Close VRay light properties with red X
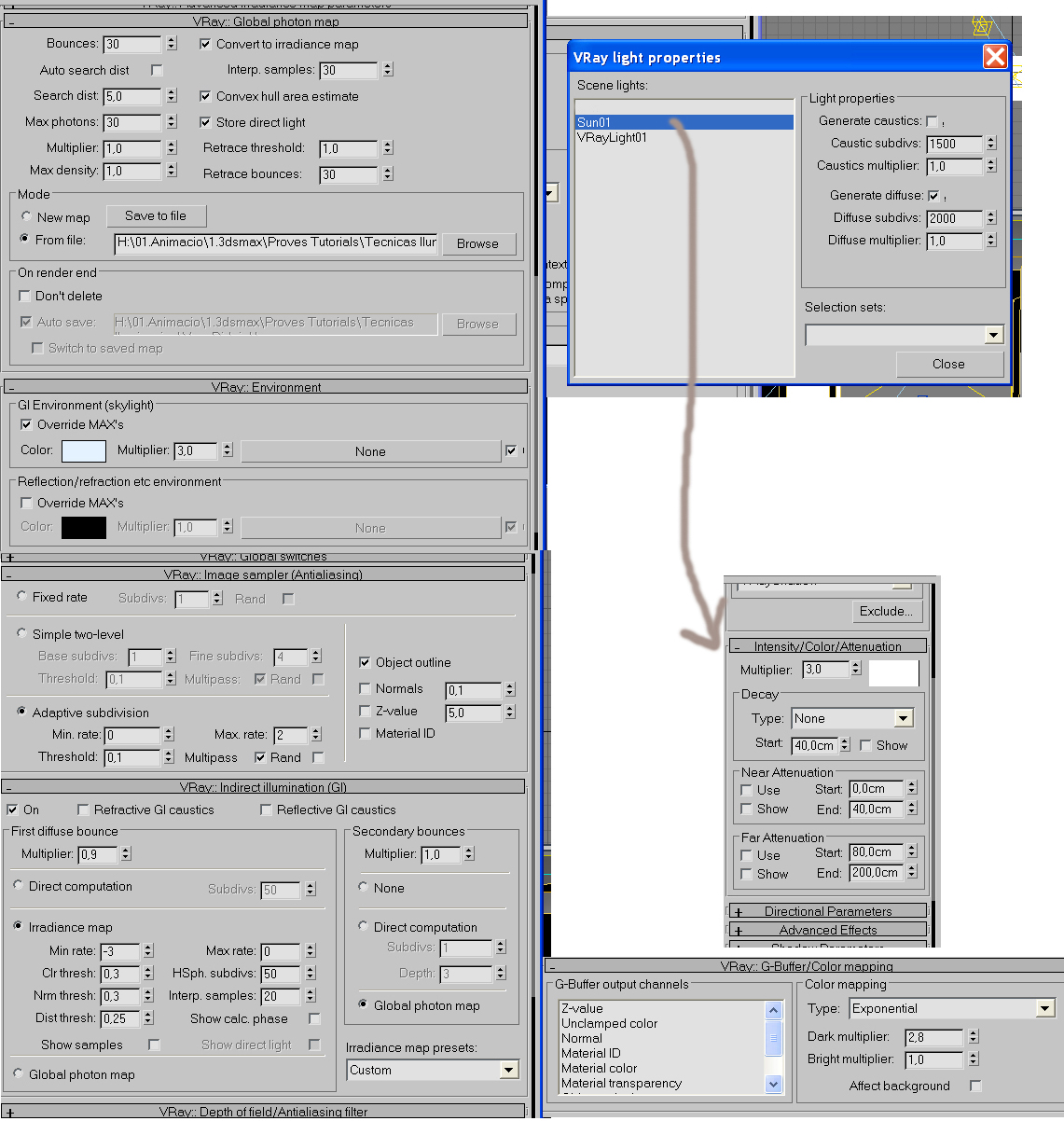 point(995,57)
